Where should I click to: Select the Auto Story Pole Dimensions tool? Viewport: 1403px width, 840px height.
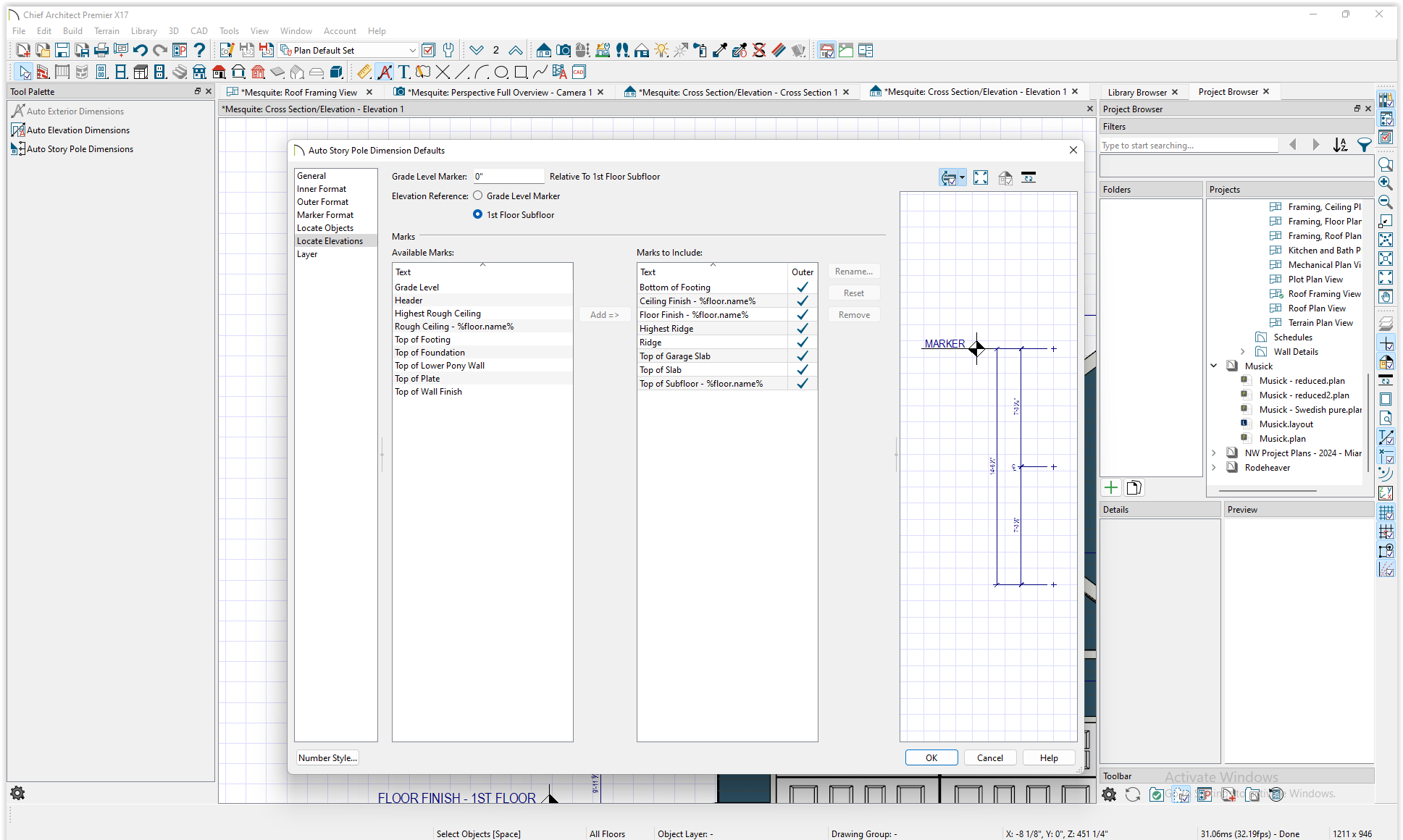click(80, 149)
